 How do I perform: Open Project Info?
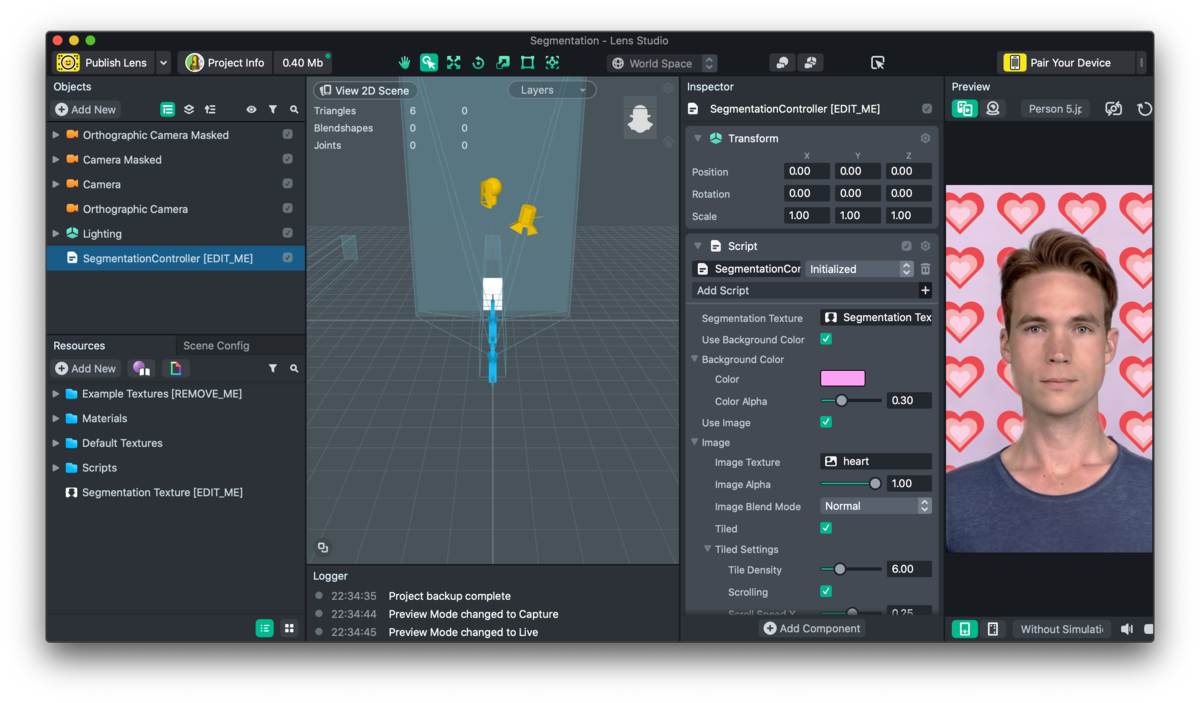tap(226, 63)
